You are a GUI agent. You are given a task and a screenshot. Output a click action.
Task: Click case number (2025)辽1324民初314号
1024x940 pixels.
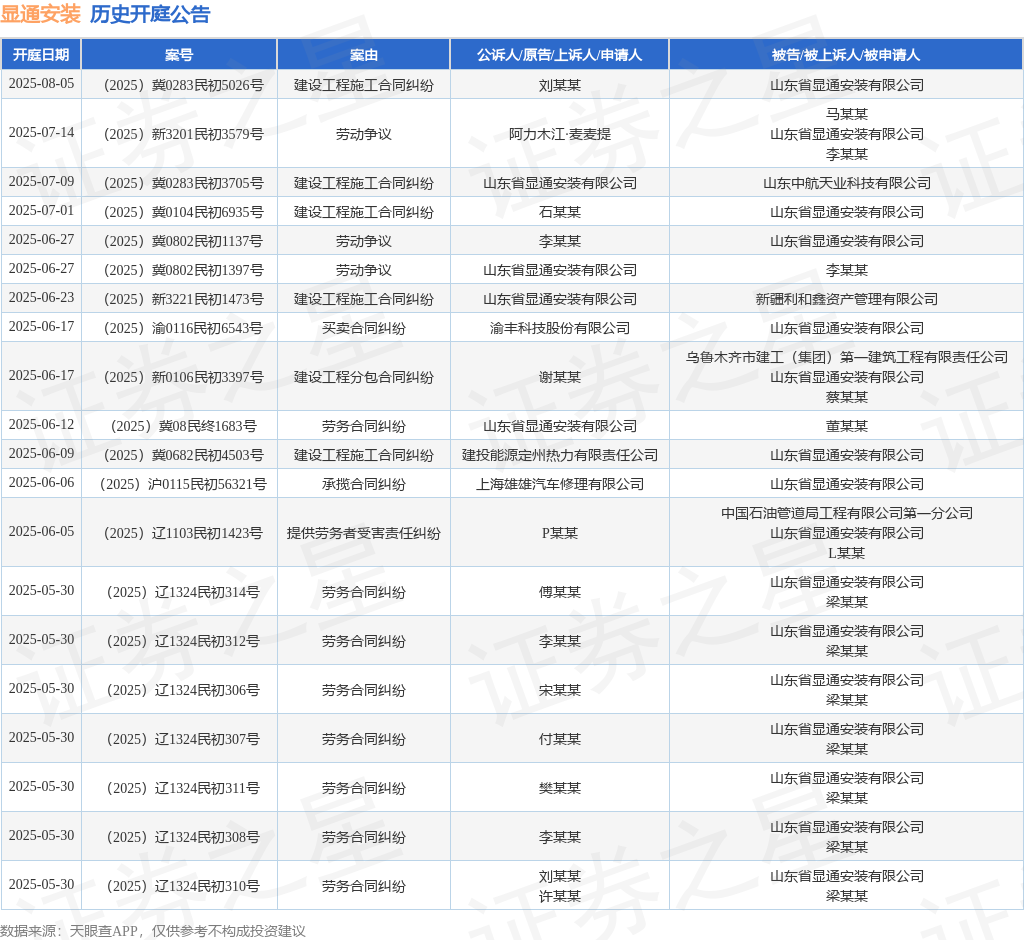[x=179, y=592]
